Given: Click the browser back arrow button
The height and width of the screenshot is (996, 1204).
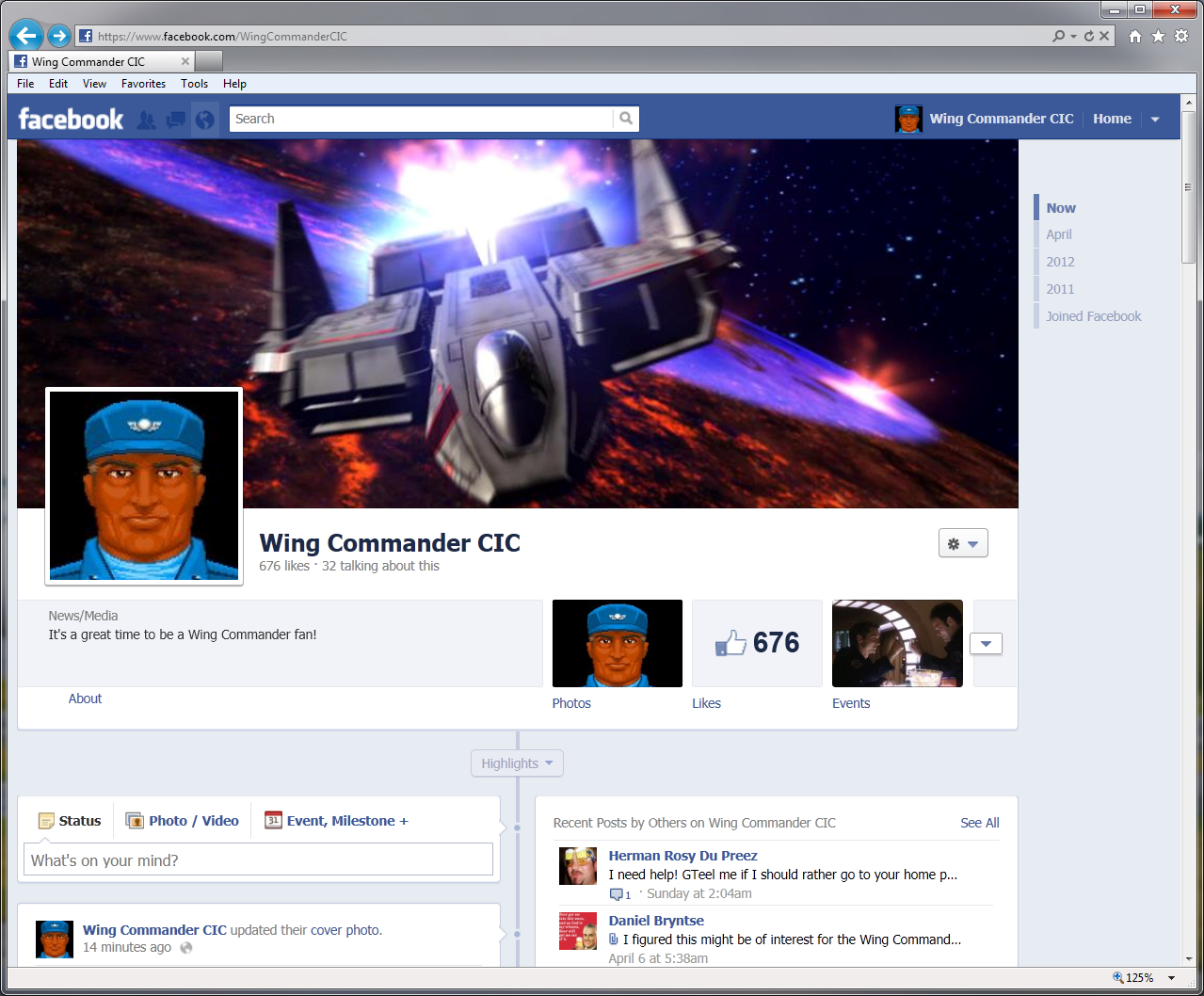Looking at the screenshot, I should [25, 37].
